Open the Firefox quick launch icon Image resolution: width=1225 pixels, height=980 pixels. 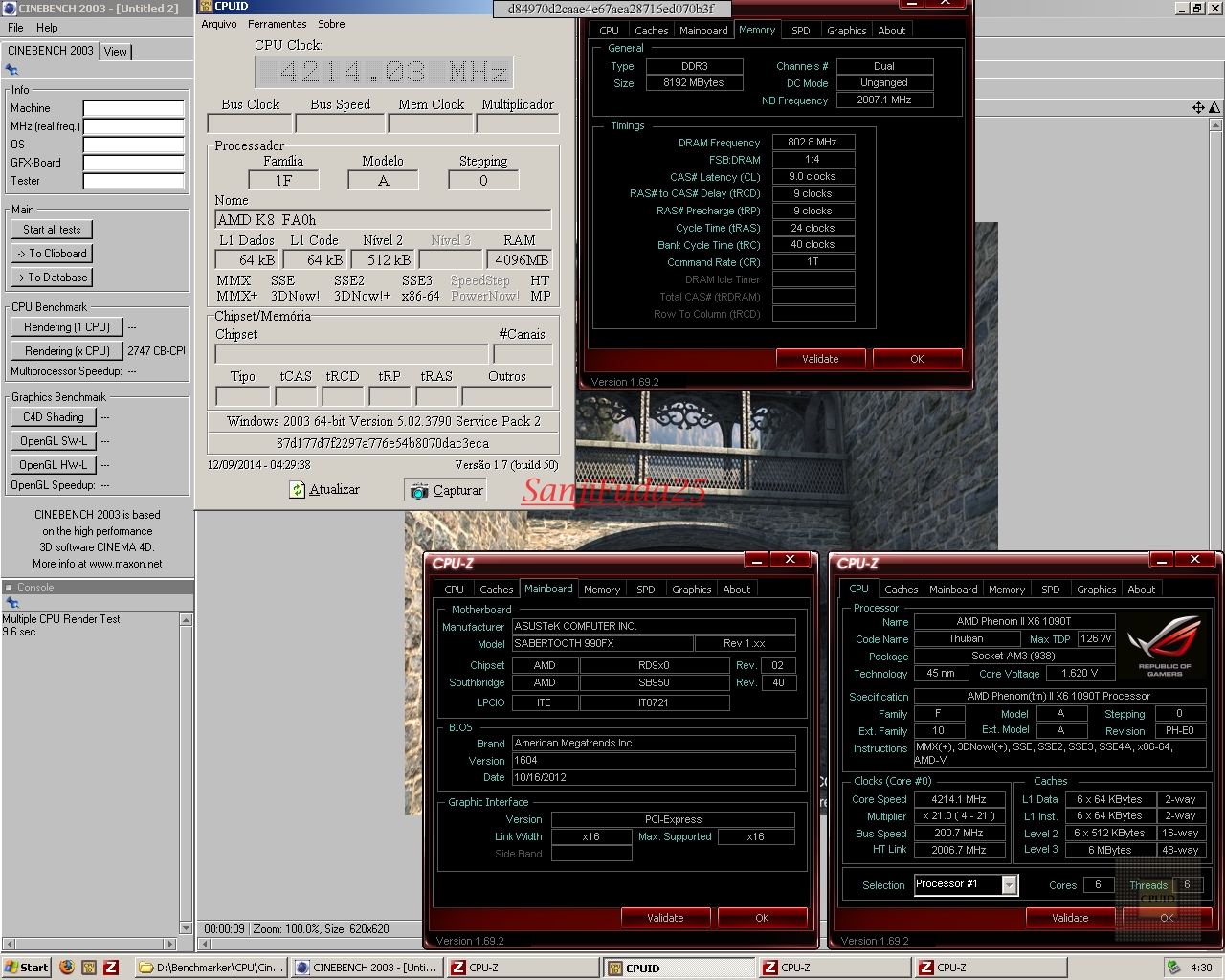pyautogui.click(x=66, y=968)
